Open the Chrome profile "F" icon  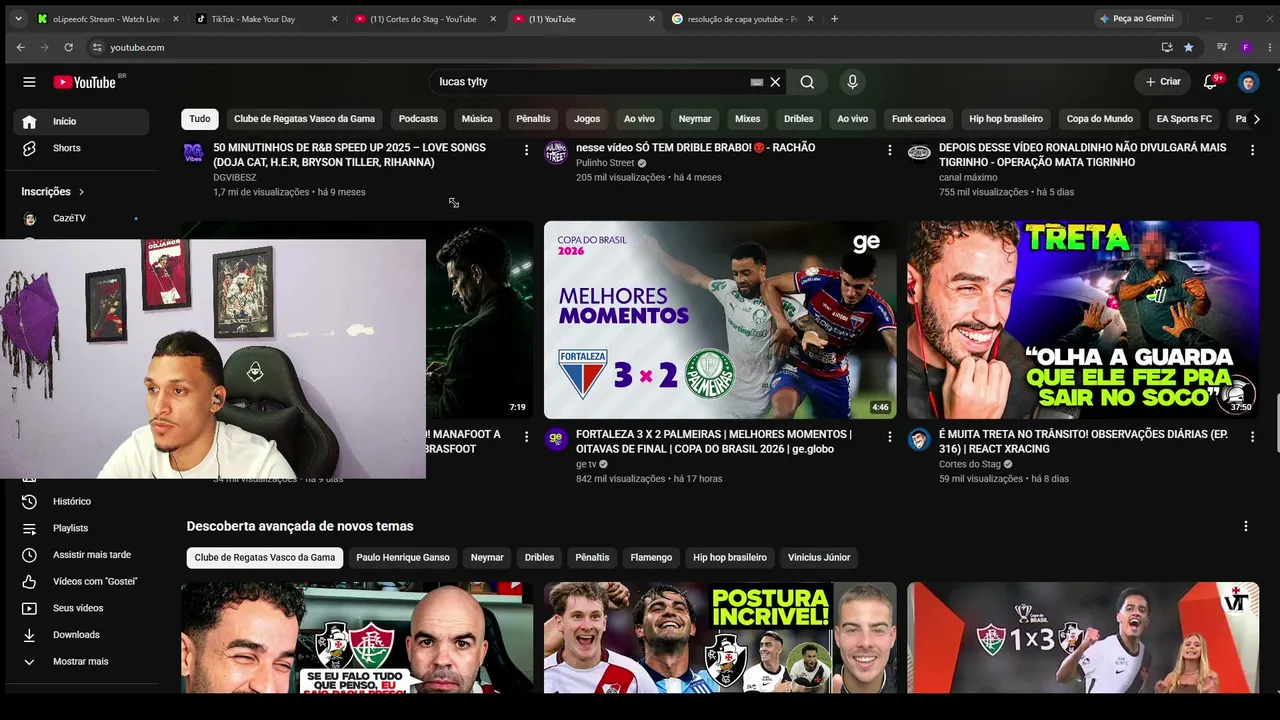[1246, 47]
